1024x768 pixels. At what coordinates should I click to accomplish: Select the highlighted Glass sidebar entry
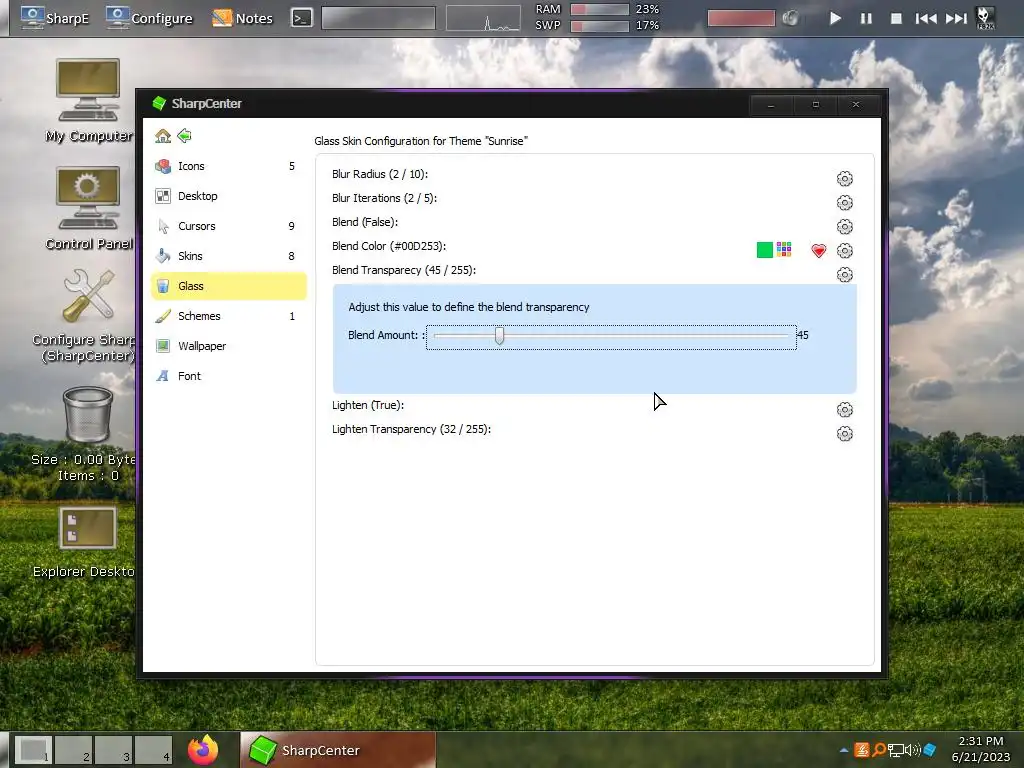click(229, 286)
